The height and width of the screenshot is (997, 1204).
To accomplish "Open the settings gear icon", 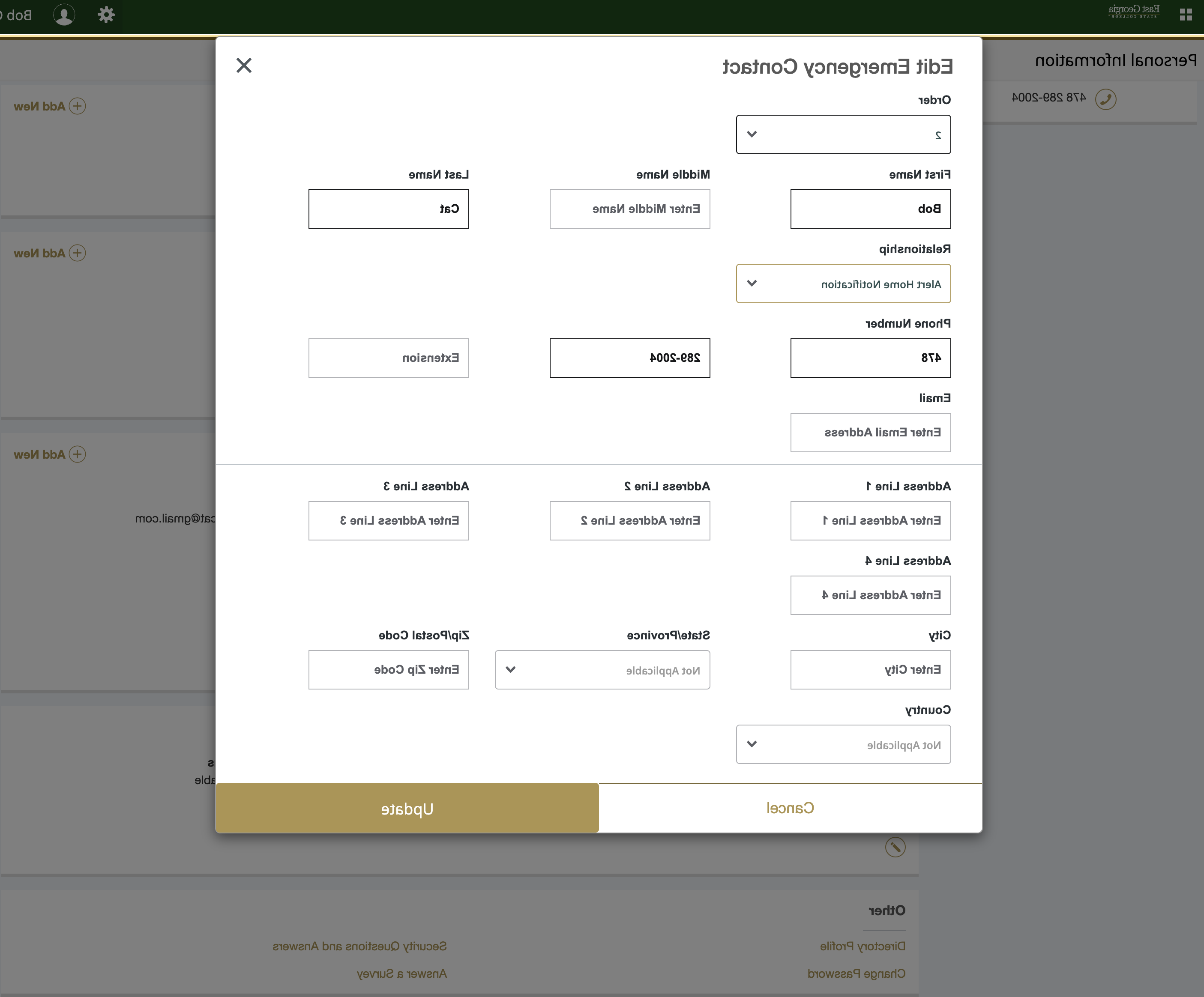I will (106, 14).
